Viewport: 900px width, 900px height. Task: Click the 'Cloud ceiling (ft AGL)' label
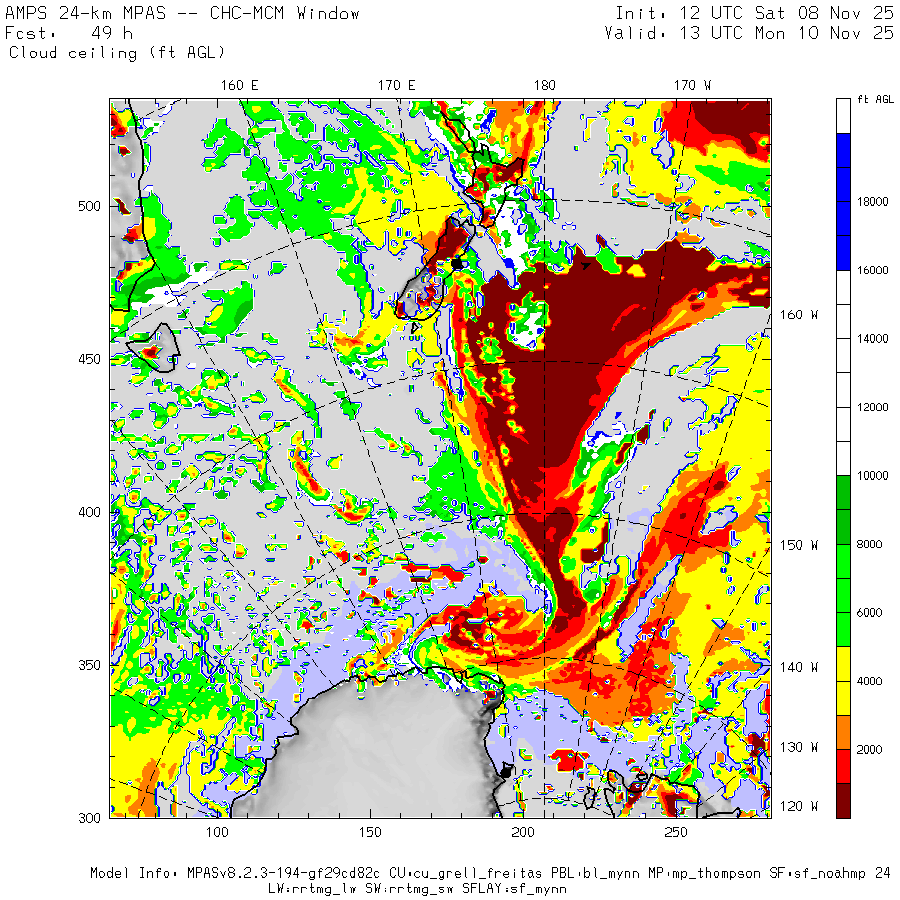[117, 53]
